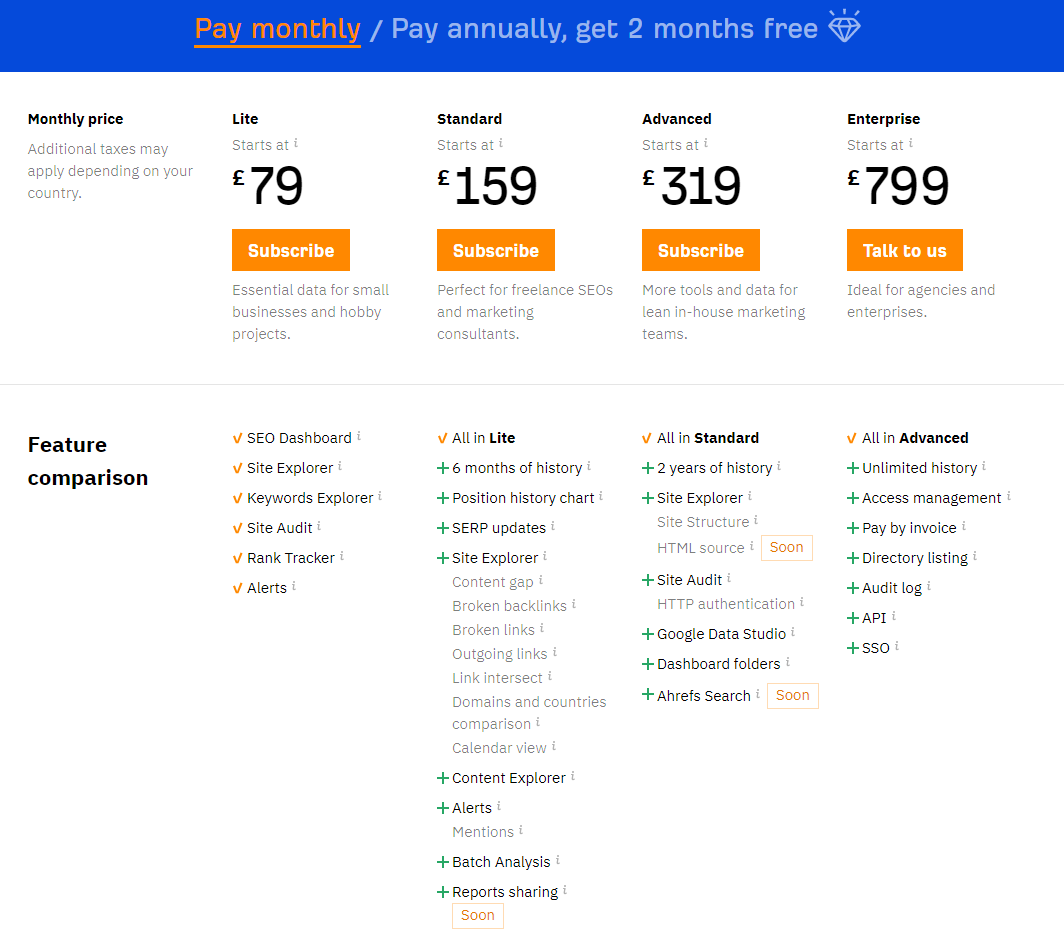This screenshot has height=949, width=1064.
Task: Click the info icon next to Lite Starts at
Action: pyautogui.click(x=297, y=143)
